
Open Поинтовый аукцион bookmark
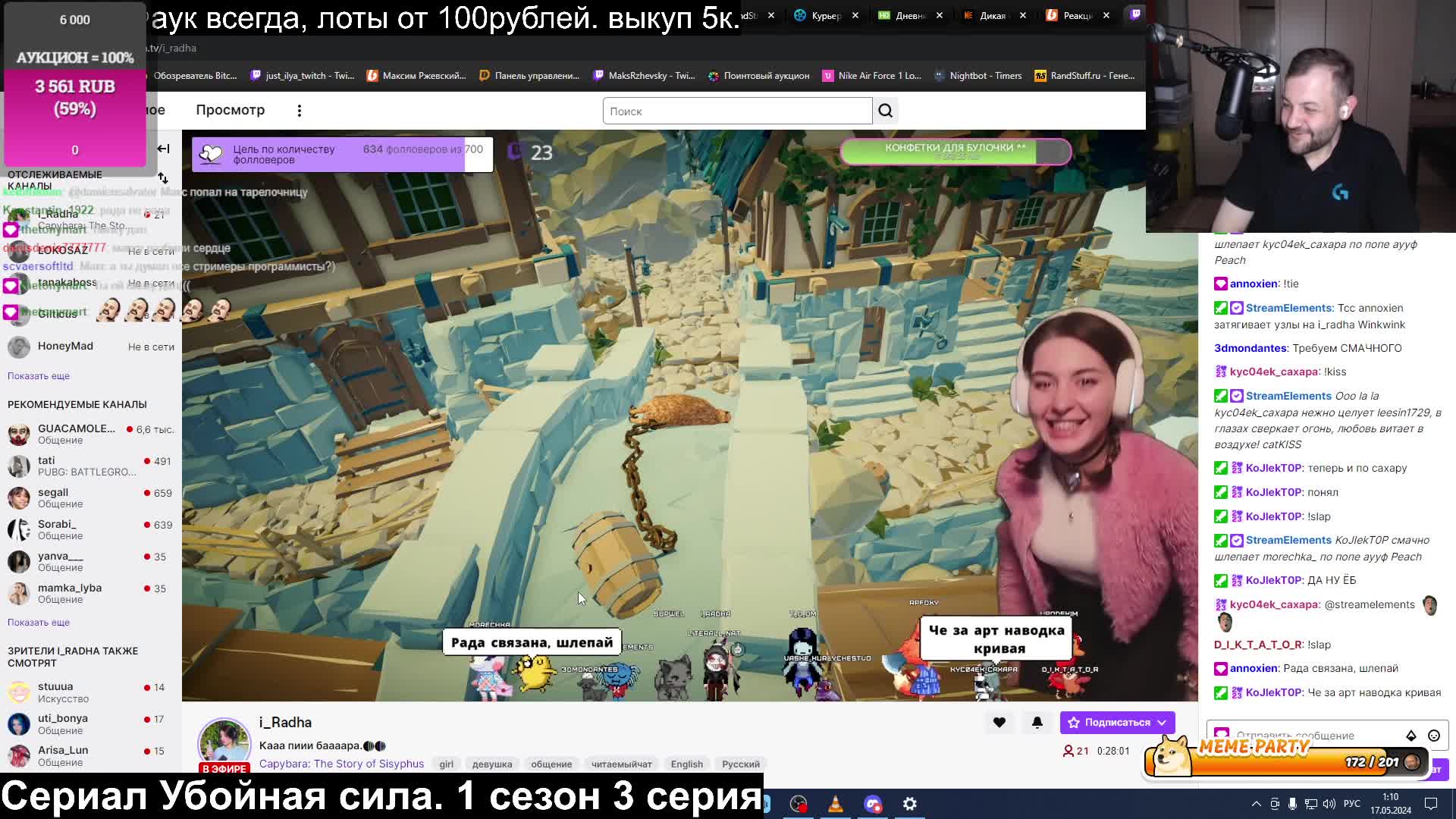758,76
